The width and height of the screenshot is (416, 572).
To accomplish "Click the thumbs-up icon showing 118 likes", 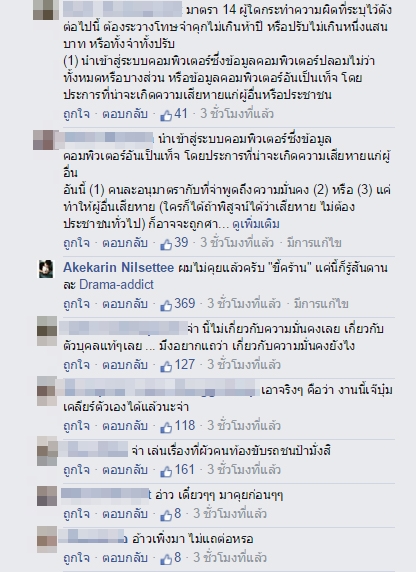I will (166, 426).
